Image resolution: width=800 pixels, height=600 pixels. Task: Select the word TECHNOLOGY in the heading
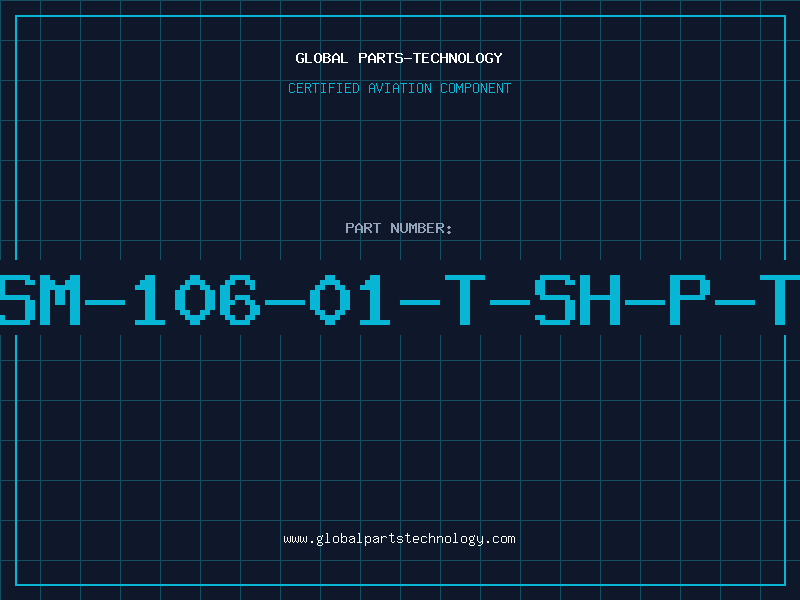458,58
